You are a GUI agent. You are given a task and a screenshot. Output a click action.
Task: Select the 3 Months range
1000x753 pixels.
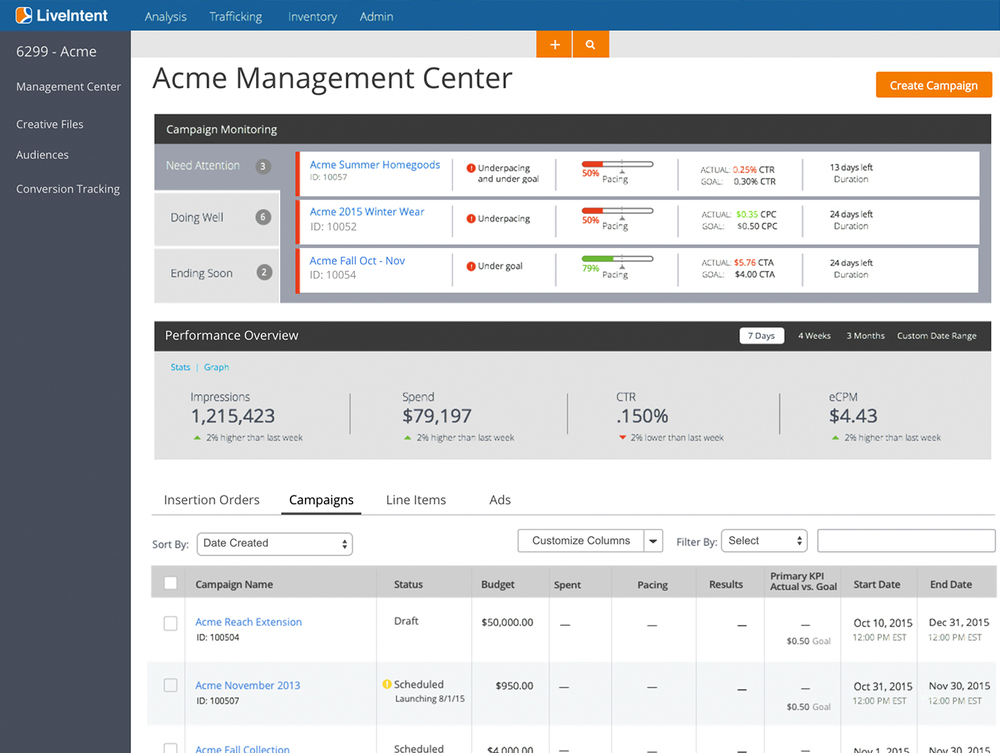click(x=865, y=335)
